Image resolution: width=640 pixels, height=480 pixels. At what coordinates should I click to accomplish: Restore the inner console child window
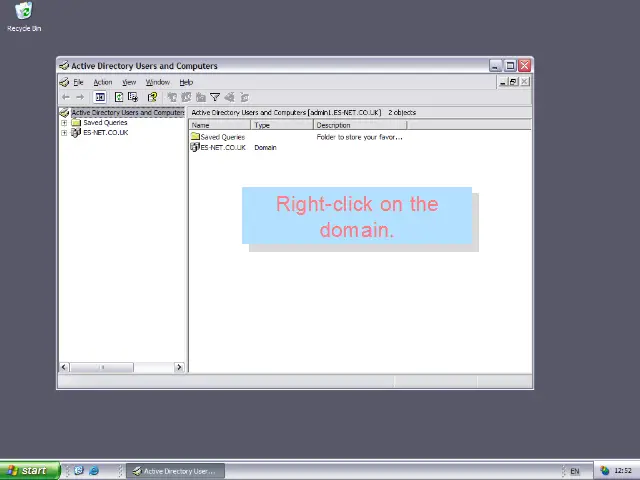pos(513,82)
